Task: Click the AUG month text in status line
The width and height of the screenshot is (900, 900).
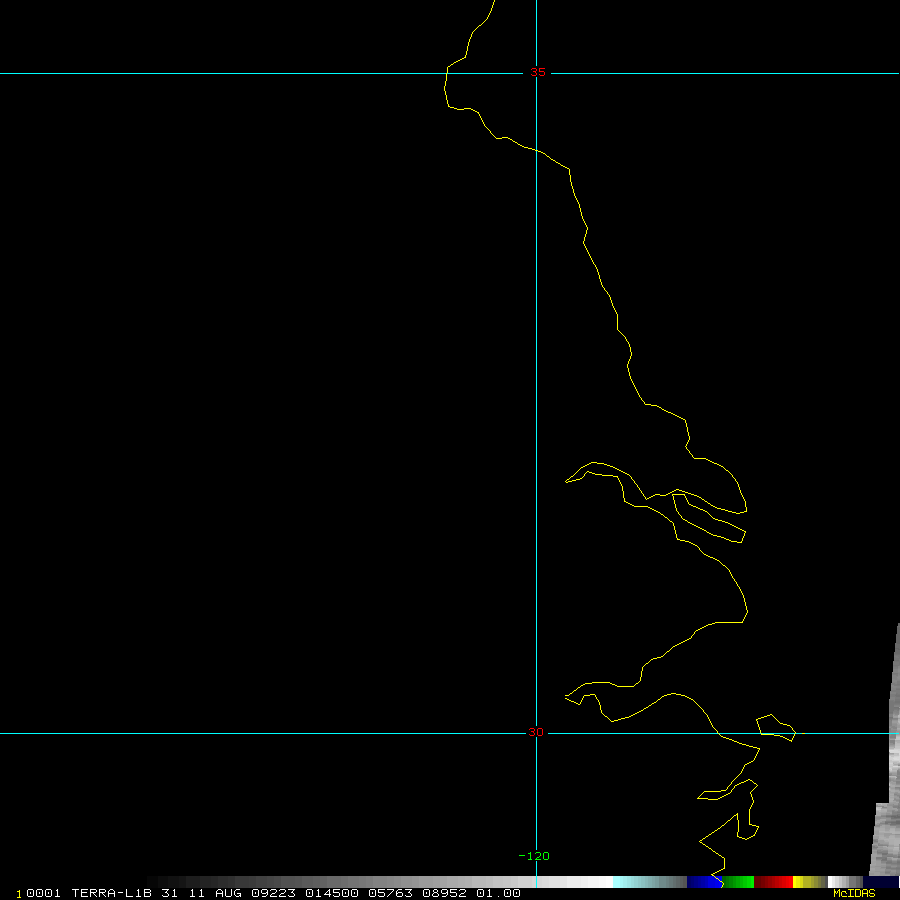Action: pyautogui.click(x=227, y=893)
